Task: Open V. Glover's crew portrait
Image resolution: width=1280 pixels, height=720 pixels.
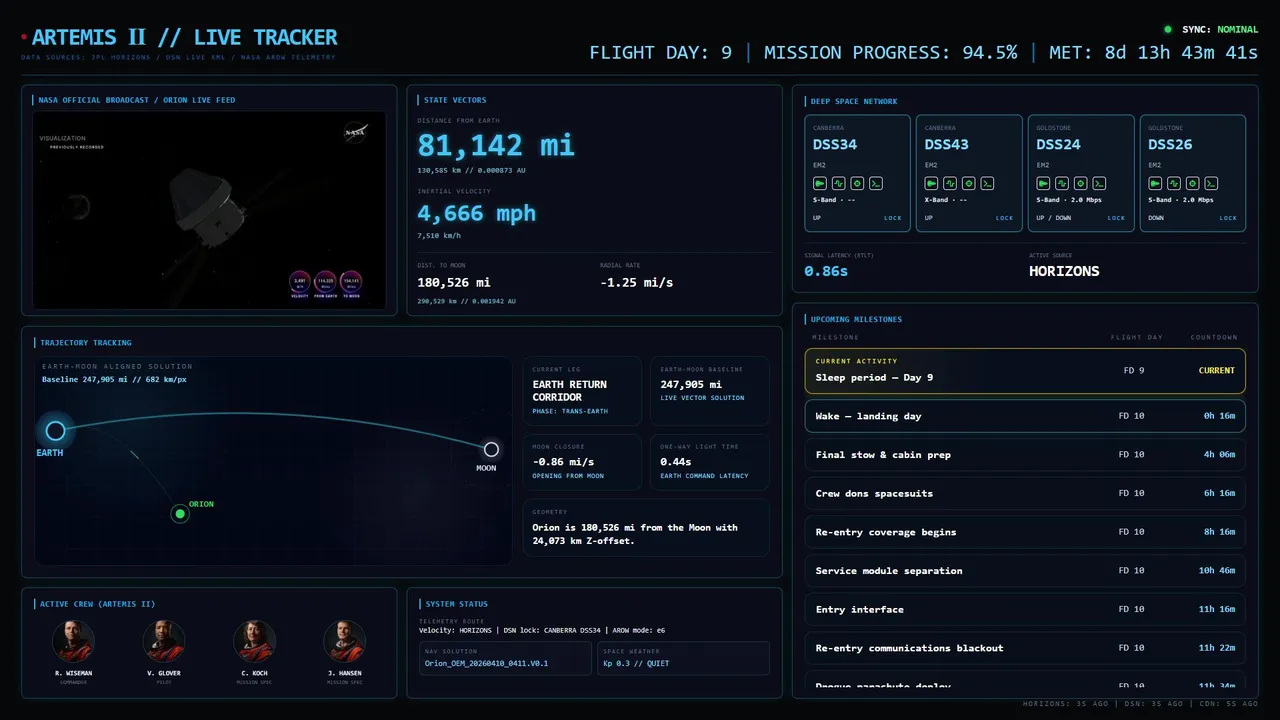Action: (x=164, y=641)
